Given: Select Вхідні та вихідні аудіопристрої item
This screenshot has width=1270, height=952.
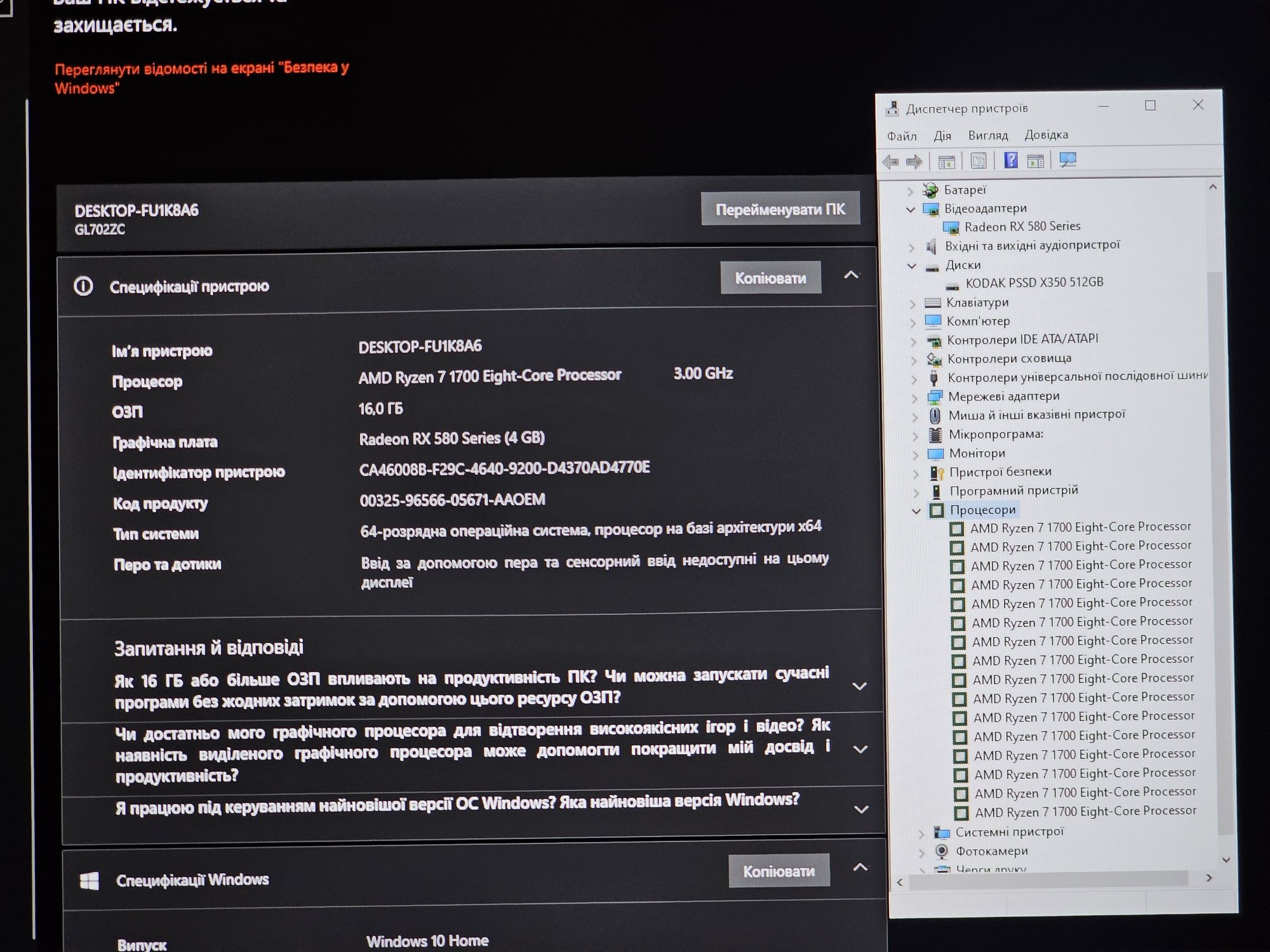Looking at the screenshot, I should (1033, 245).
